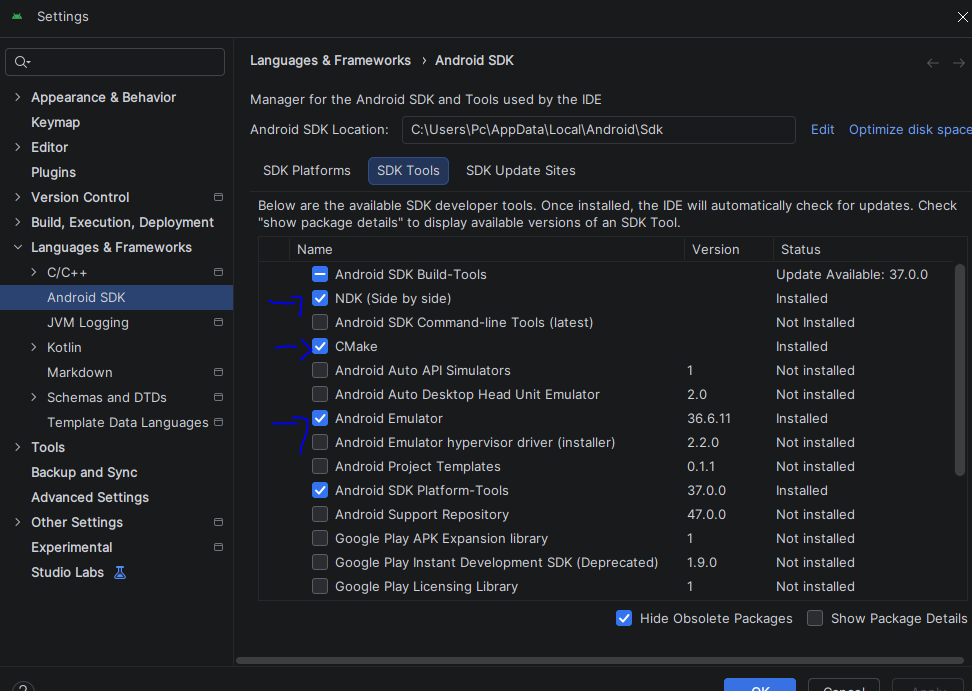
Task: Expand Build, Execution, Deployment section
Action: 17,222
